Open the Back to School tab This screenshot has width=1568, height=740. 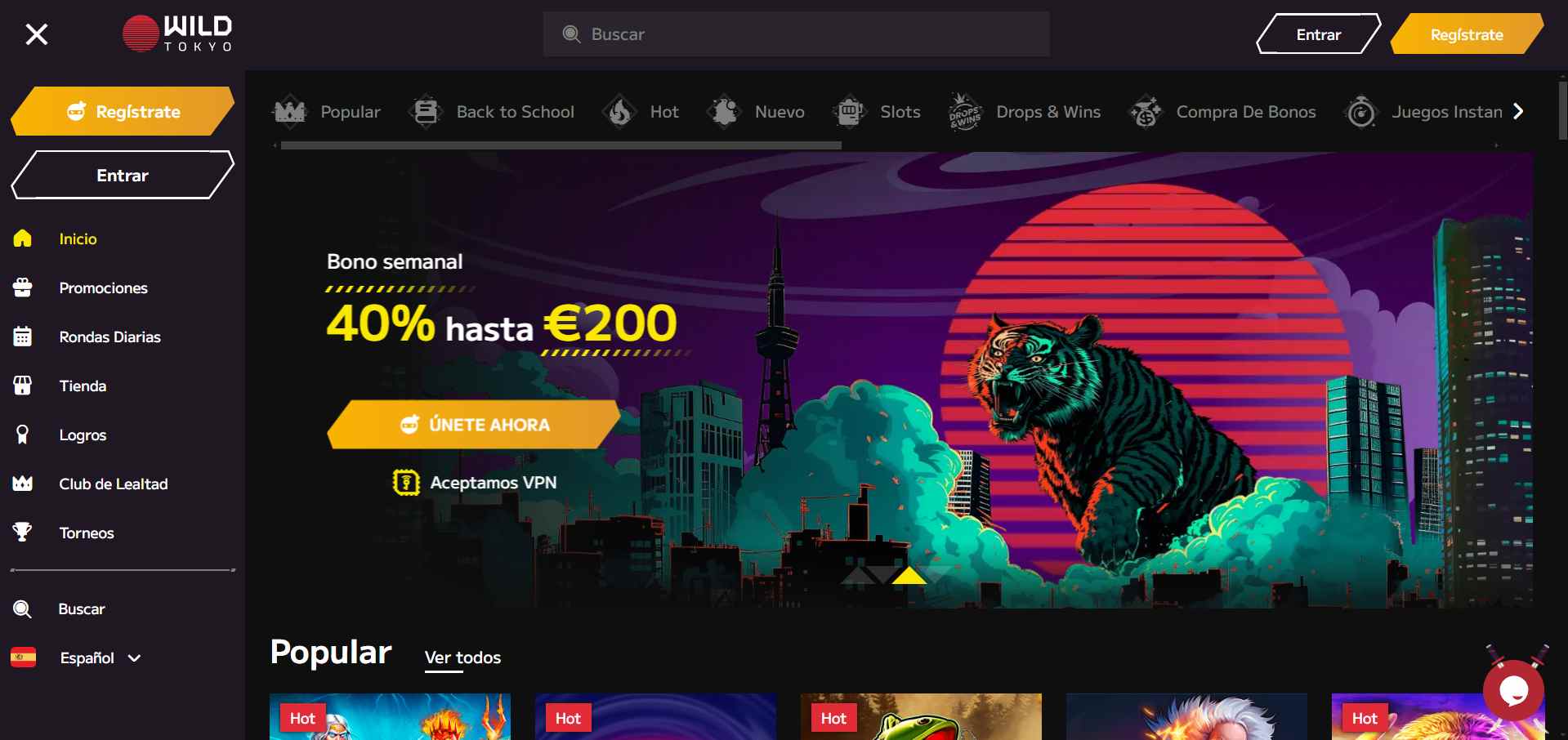(492, 112)
